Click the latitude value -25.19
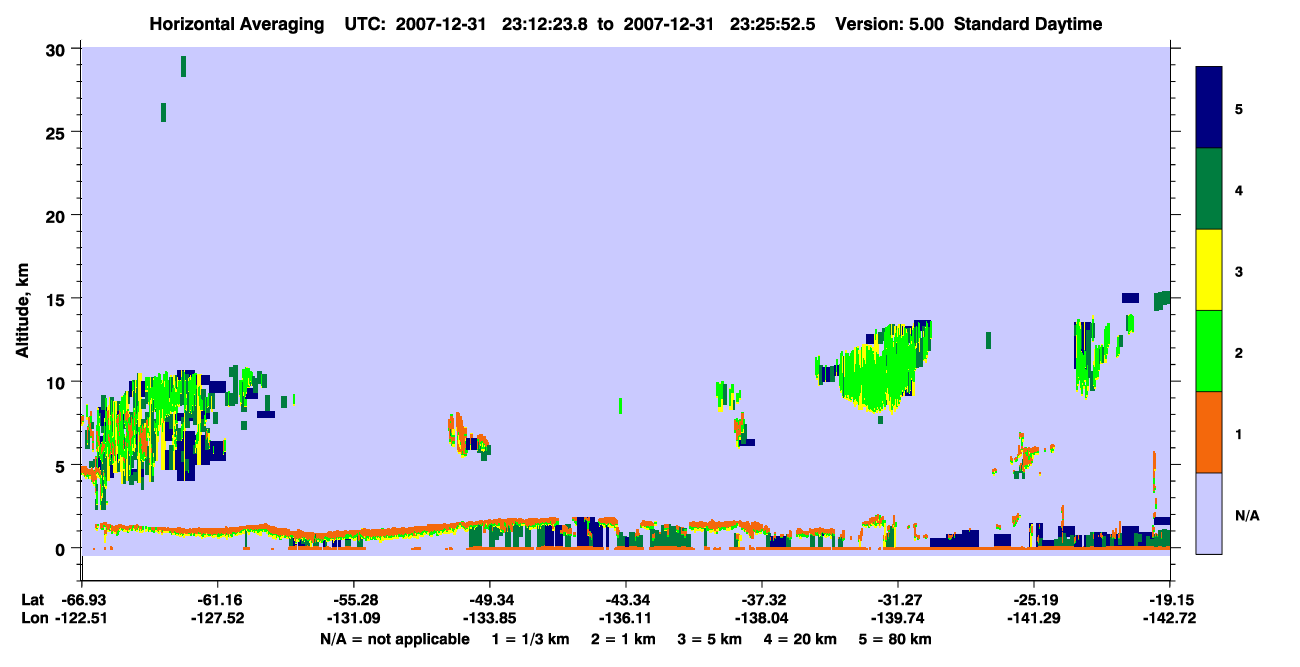 1034,599
